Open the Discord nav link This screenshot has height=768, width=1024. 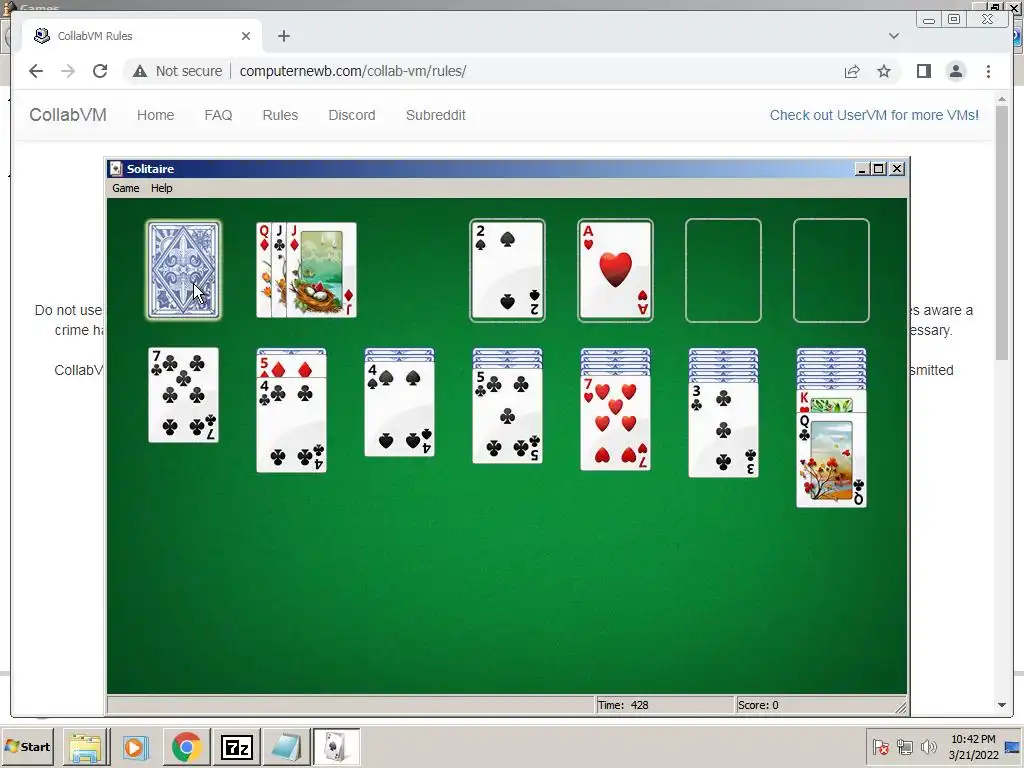351,115
